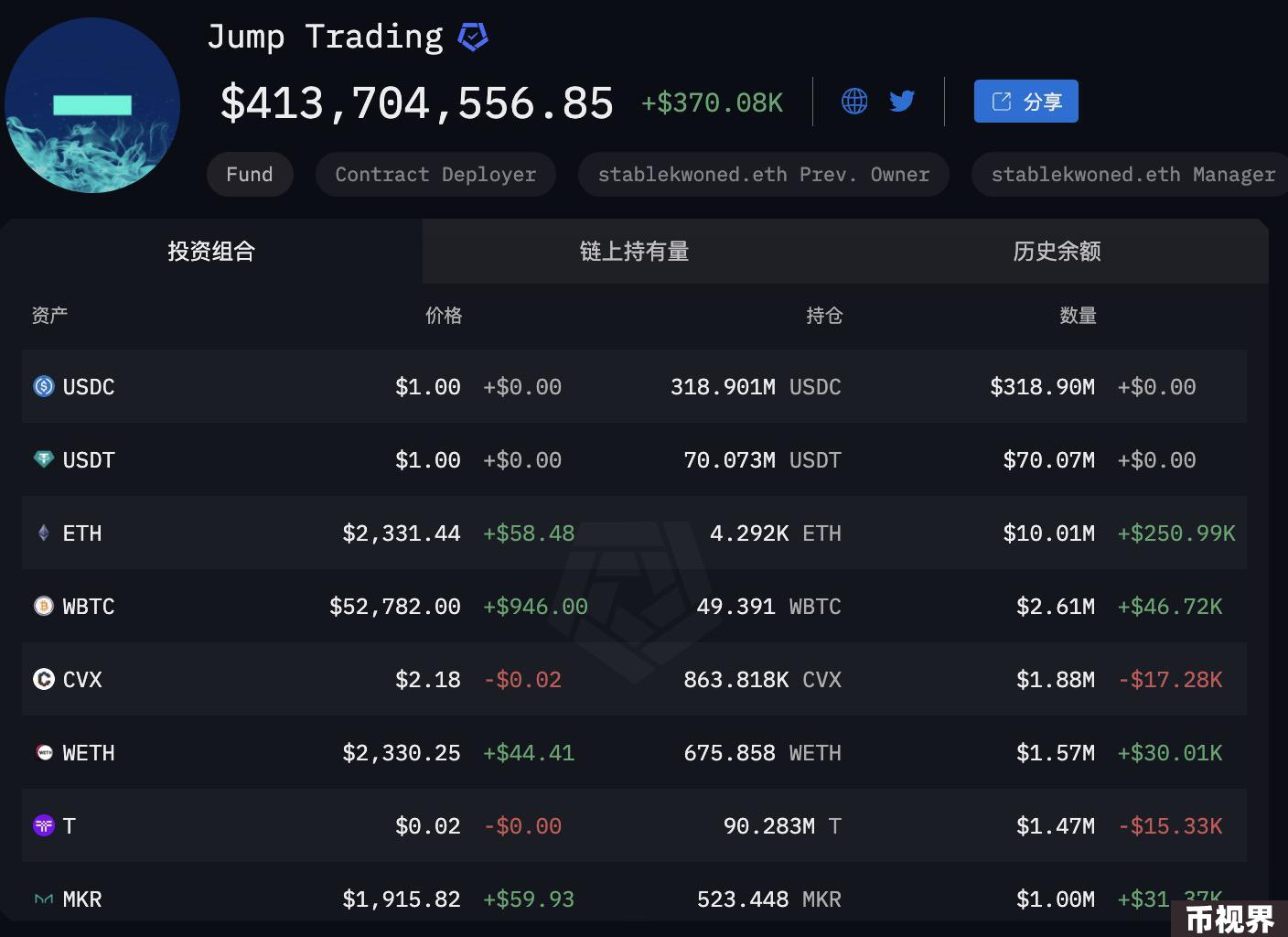Click the -$17.28K CVX value change
This screenshot has height=937, width=1288.
tap(1170, 680)
